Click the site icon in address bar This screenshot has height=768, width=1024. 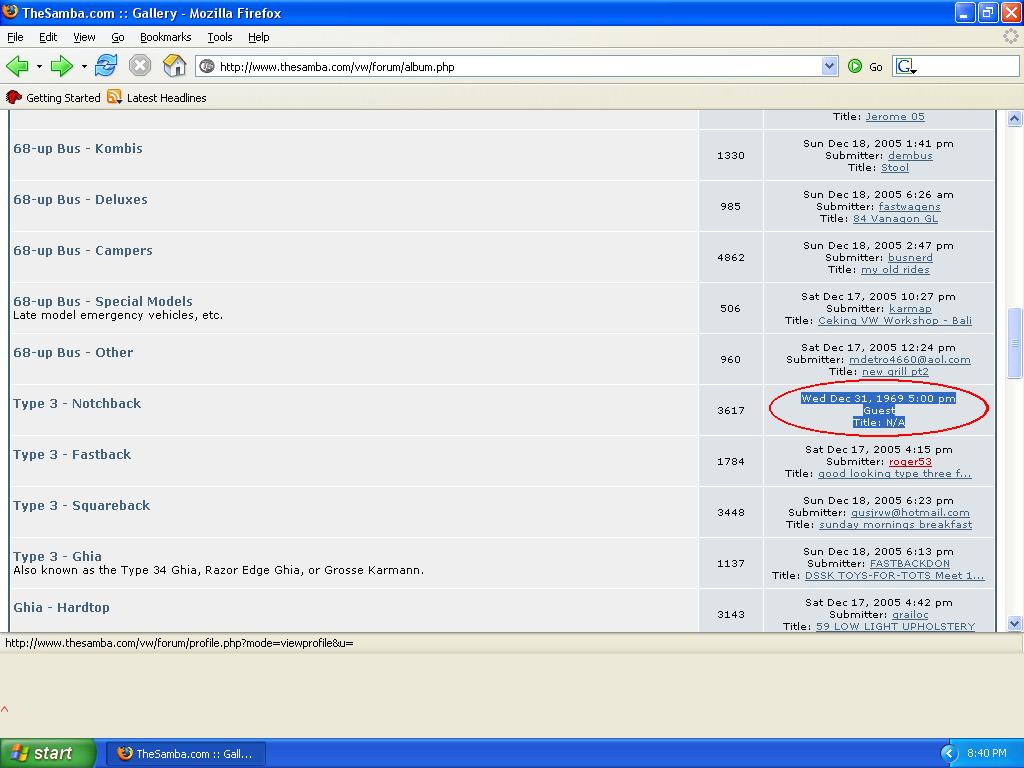(x=206, y=66)
